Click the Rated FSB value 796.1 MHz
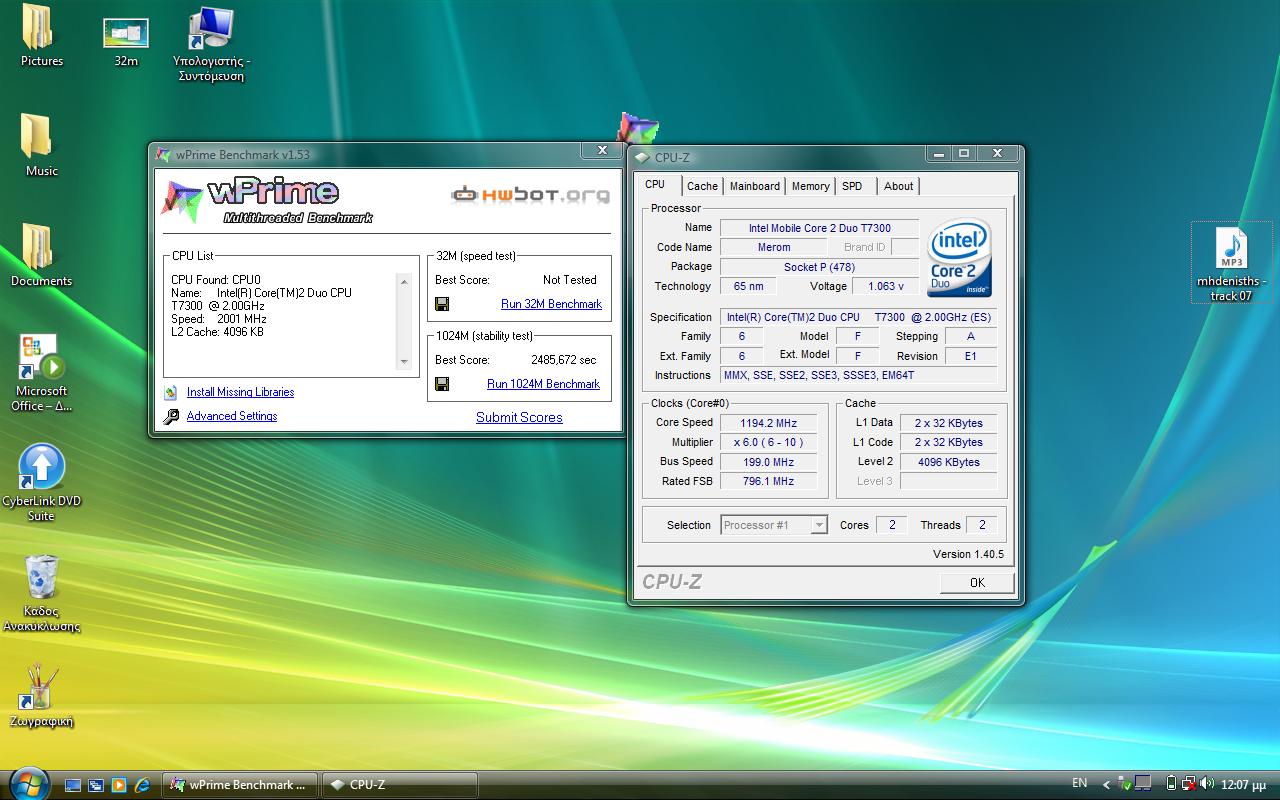 768,481
